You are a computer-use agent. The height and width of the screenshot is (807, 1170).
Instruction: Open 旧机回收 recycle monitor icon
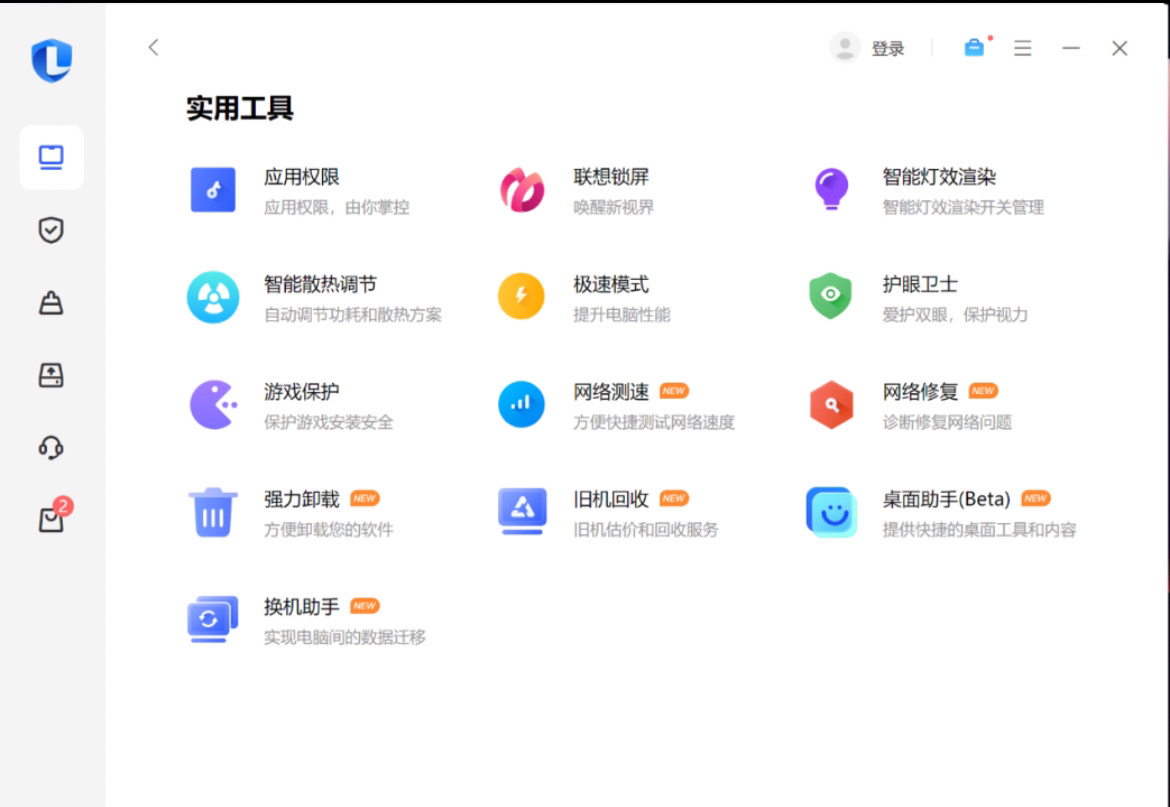[x=522, y=512]
